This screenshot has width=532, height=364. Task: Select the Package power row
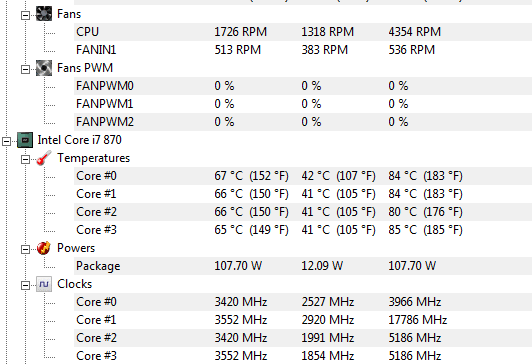point(303,266)
